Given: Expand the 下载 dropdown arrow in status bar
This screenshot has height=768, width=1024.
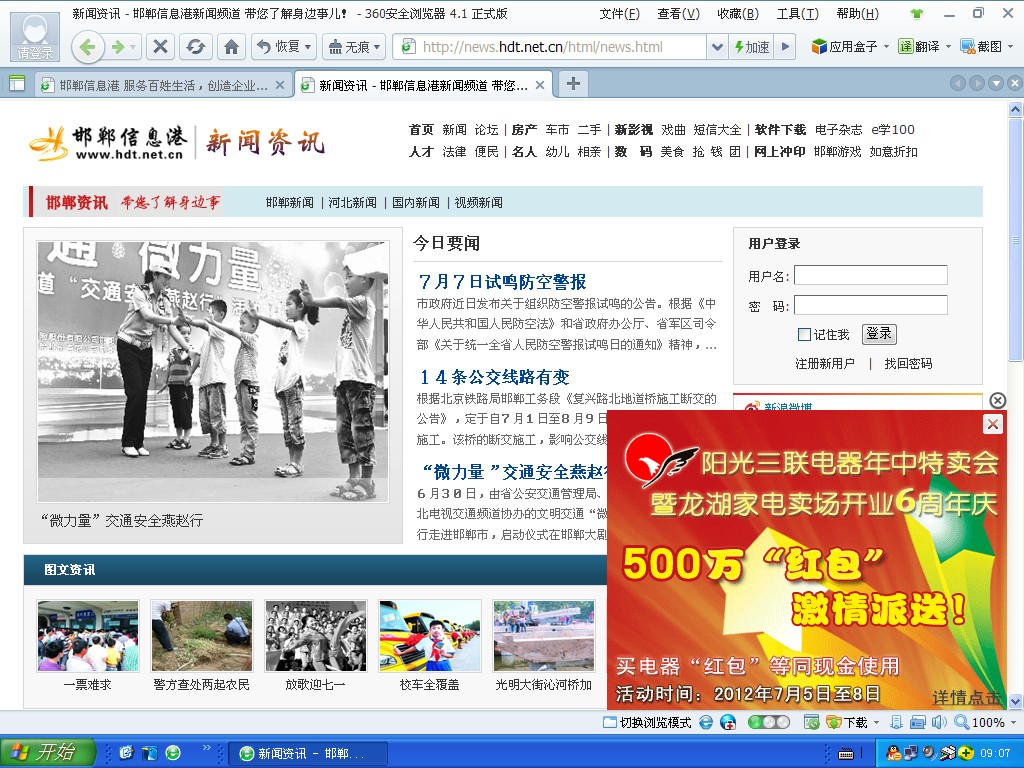Looking at the screenshot, I should pyautogui.click(x=876, y=722).
